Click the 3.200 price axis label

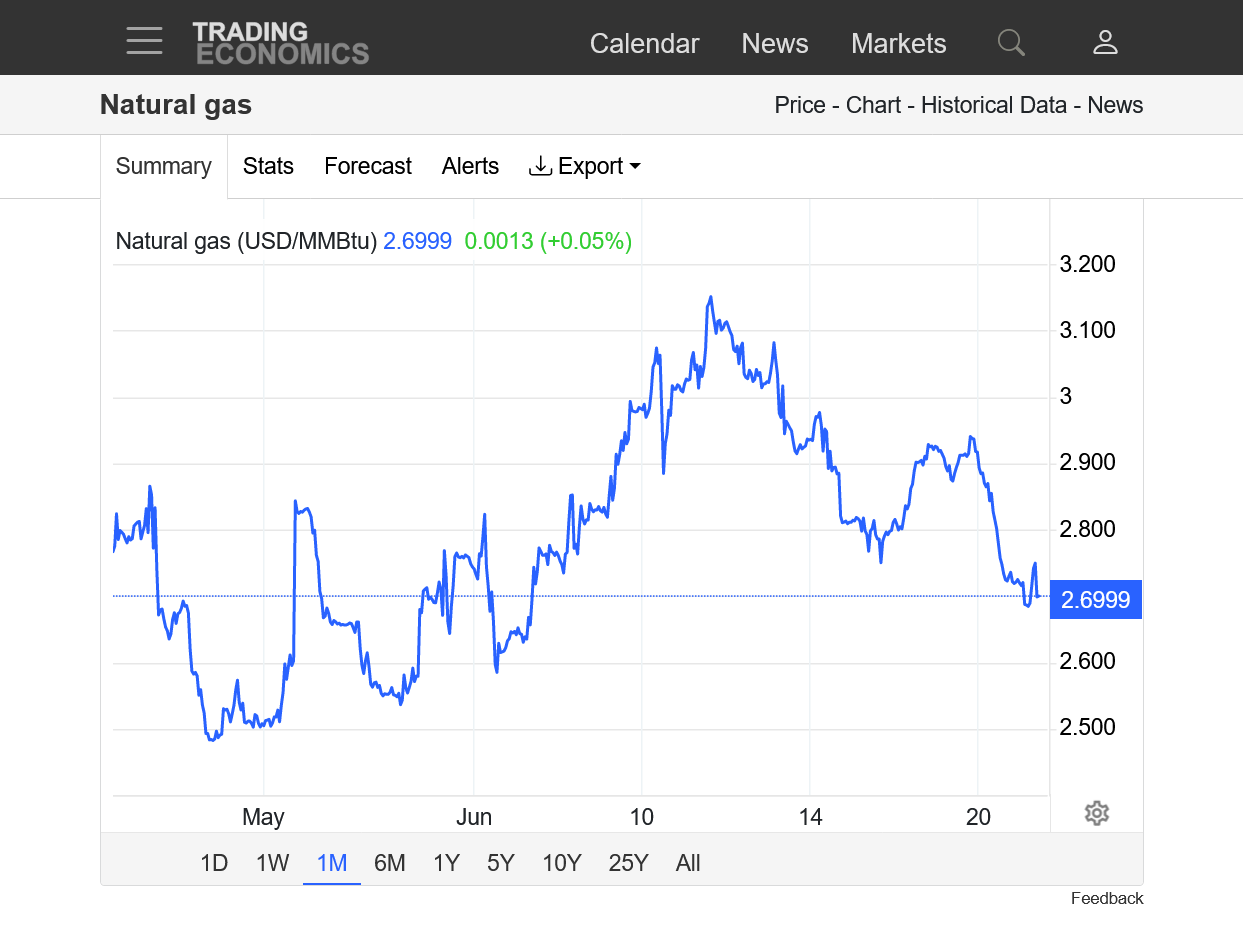point(1088,264)
